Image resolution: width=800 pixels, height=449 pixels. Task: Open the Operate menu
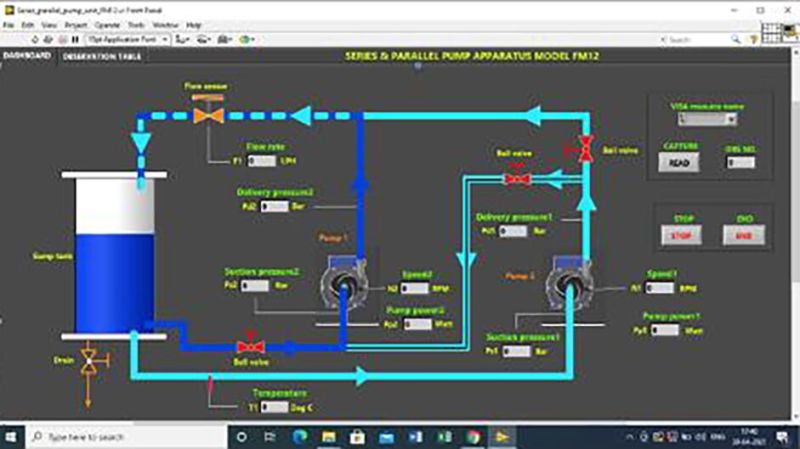tap(98, 24)
